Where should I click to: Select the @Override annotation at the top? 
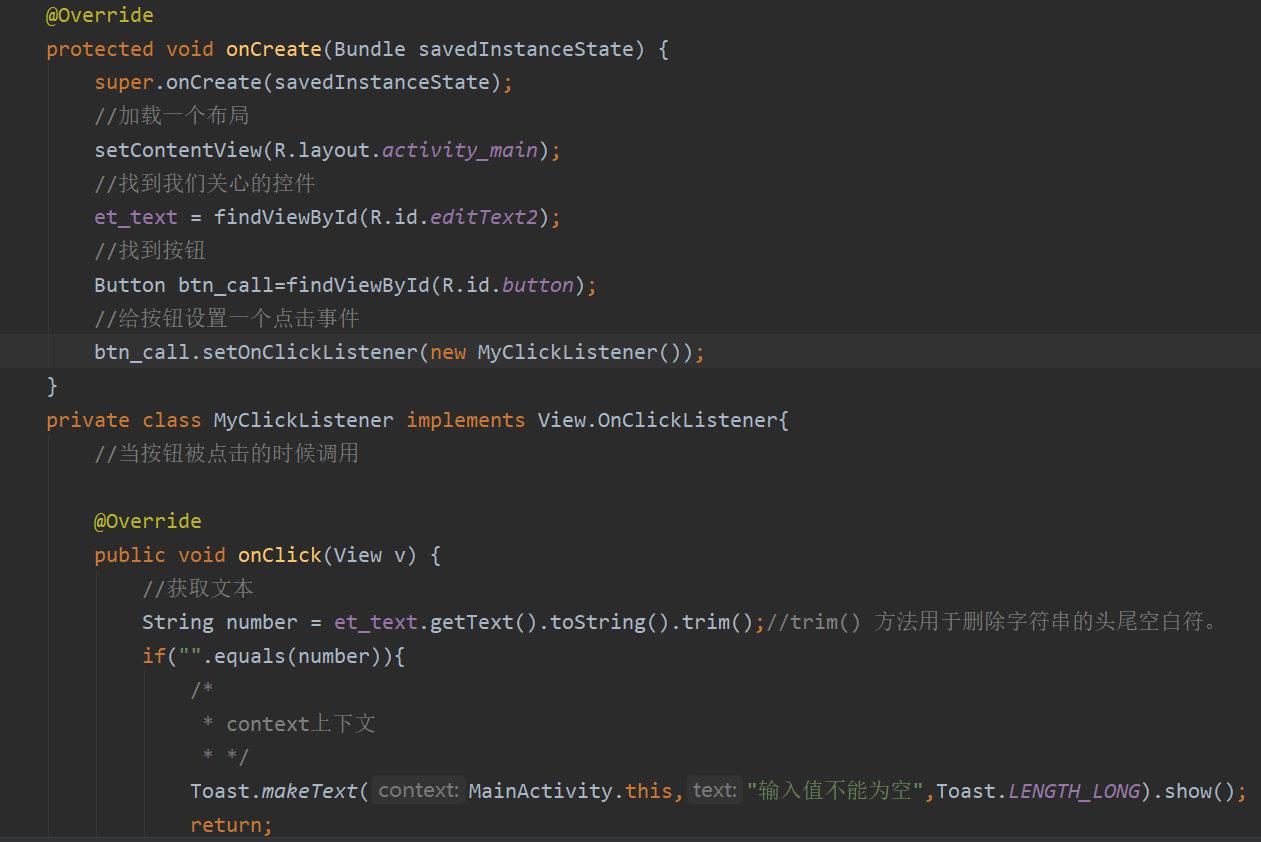[x=99, y=15]
